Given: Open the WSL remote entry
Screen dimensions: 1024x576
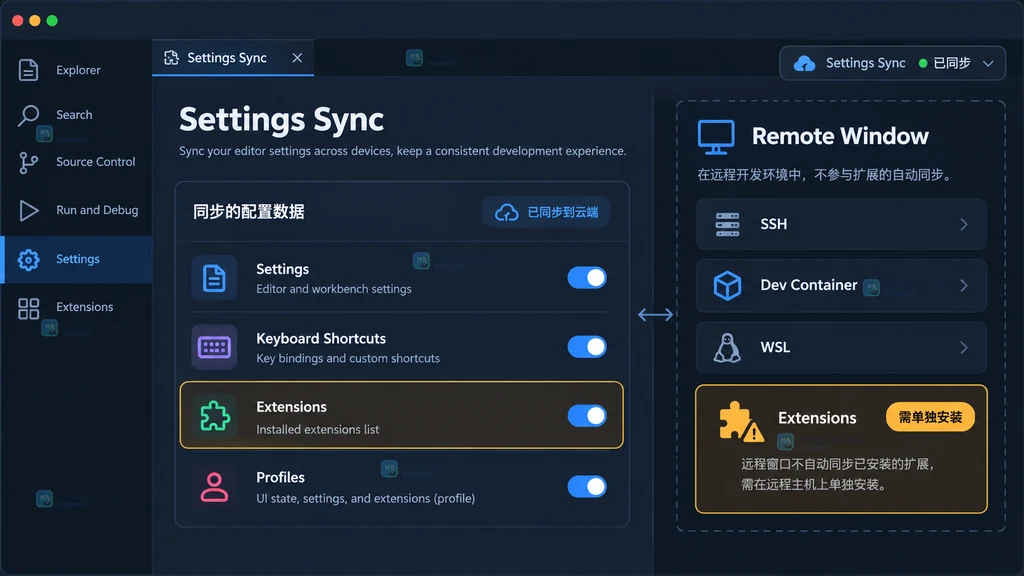Looking at the screenshot, I should [x=841, y=347].
